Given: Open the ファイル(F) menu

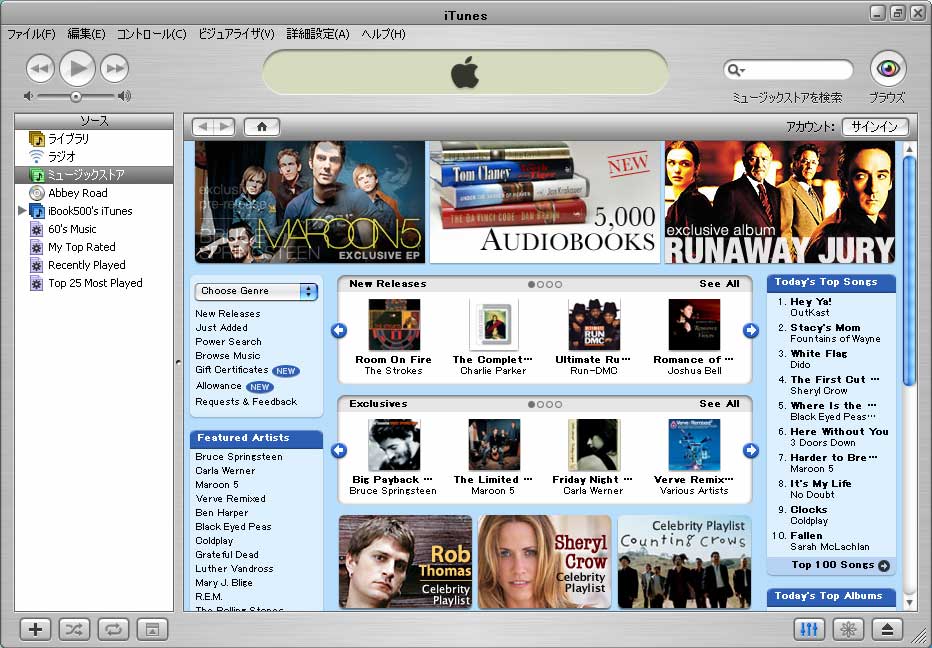Looking at the screenshot, I should pos(31,34).
